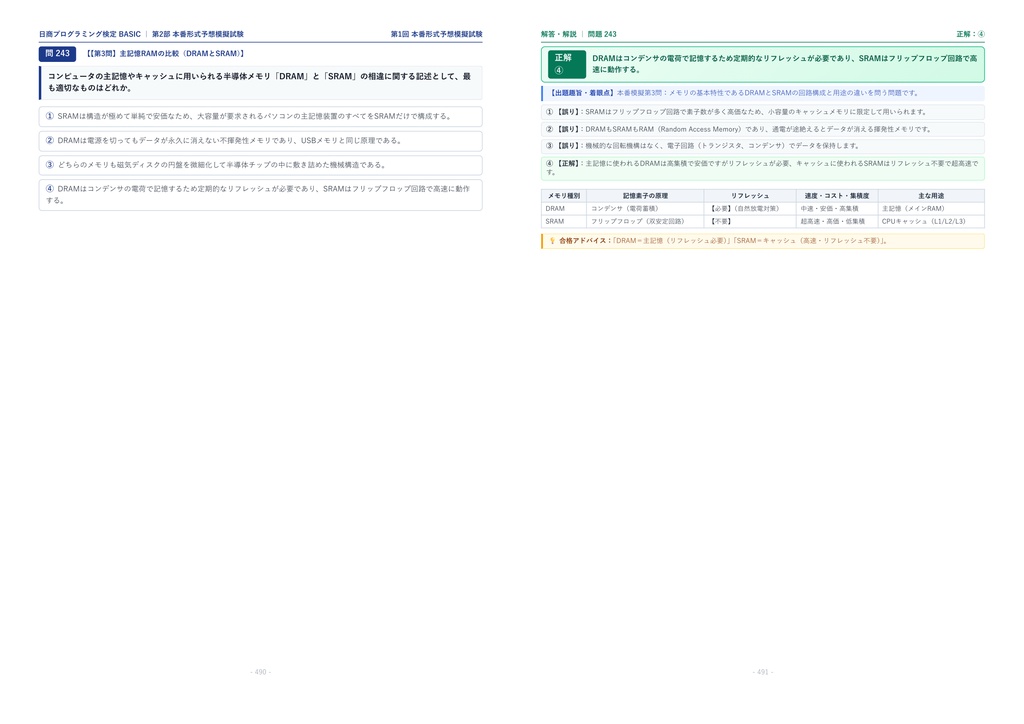Image resolution: width=1024 pixels, height=724 pixels.
Task: Click explanation ② 【誤り】 mentioning Random Access Memory
Action: [763, 129]
